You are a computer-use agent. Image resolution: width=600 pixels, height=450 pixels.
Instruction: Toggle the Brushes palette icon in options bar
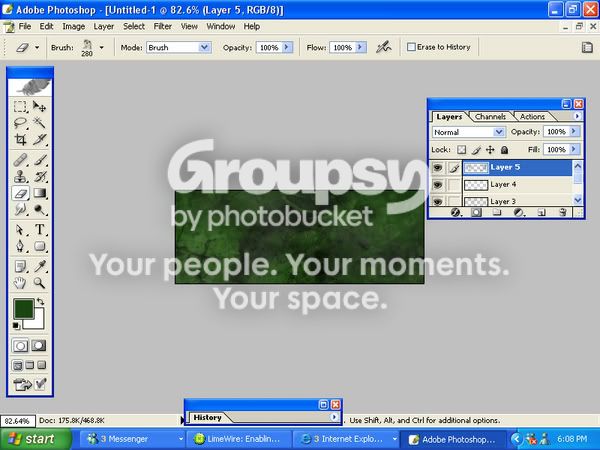tap(587, 47)
